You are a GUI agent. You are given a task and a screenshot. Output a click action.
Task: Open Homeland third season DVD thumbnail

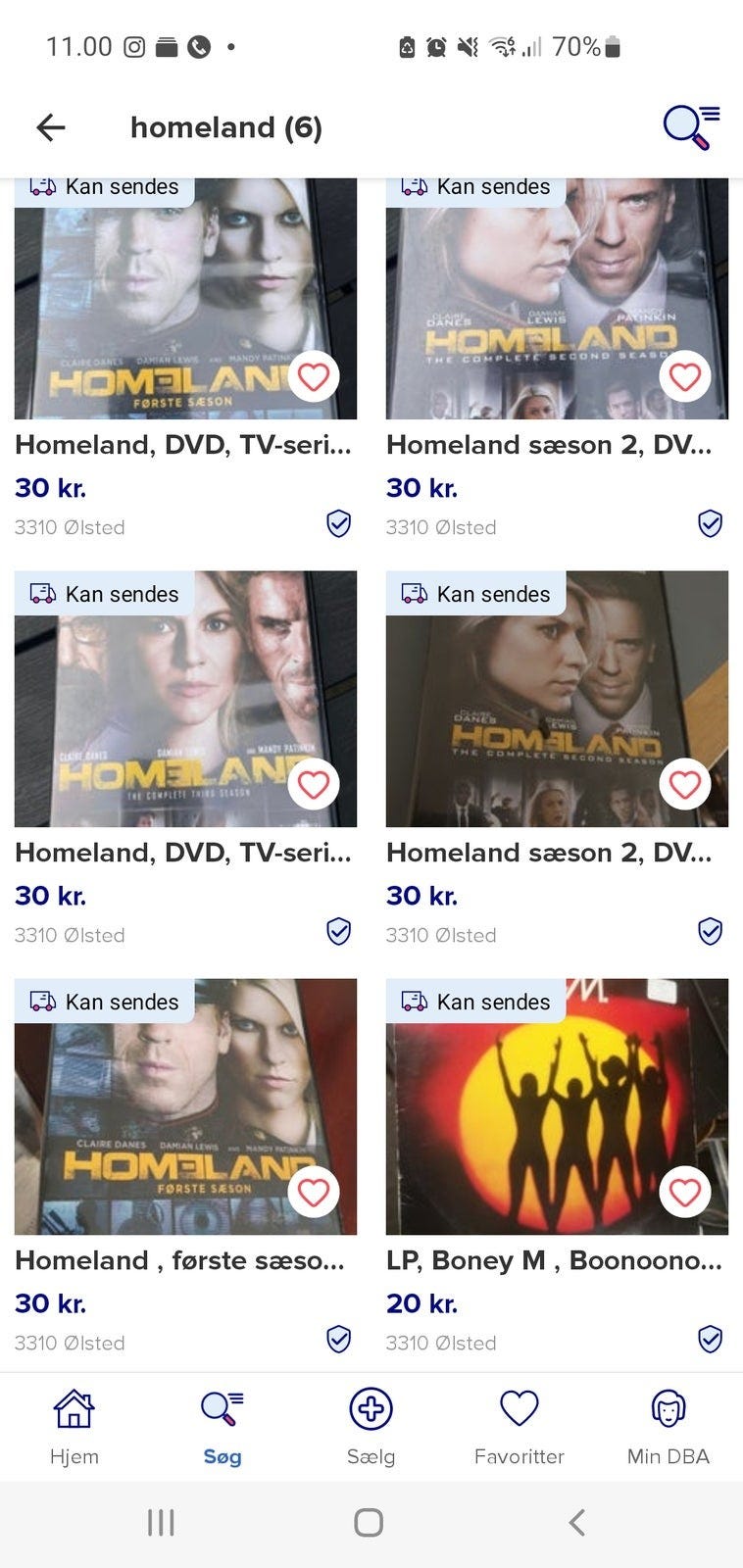pos(185,699)
